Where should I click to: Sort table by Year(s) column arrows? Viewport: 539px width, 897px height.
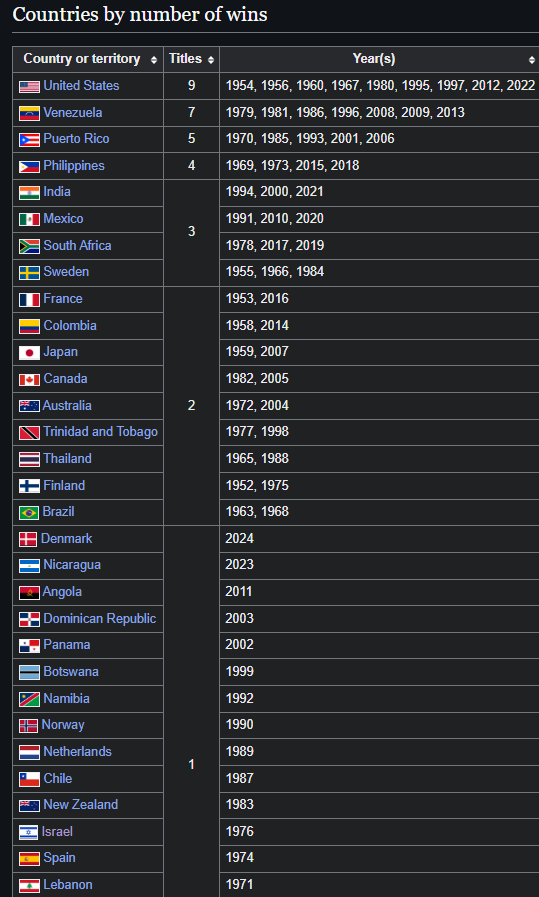(x=532, y=59)
